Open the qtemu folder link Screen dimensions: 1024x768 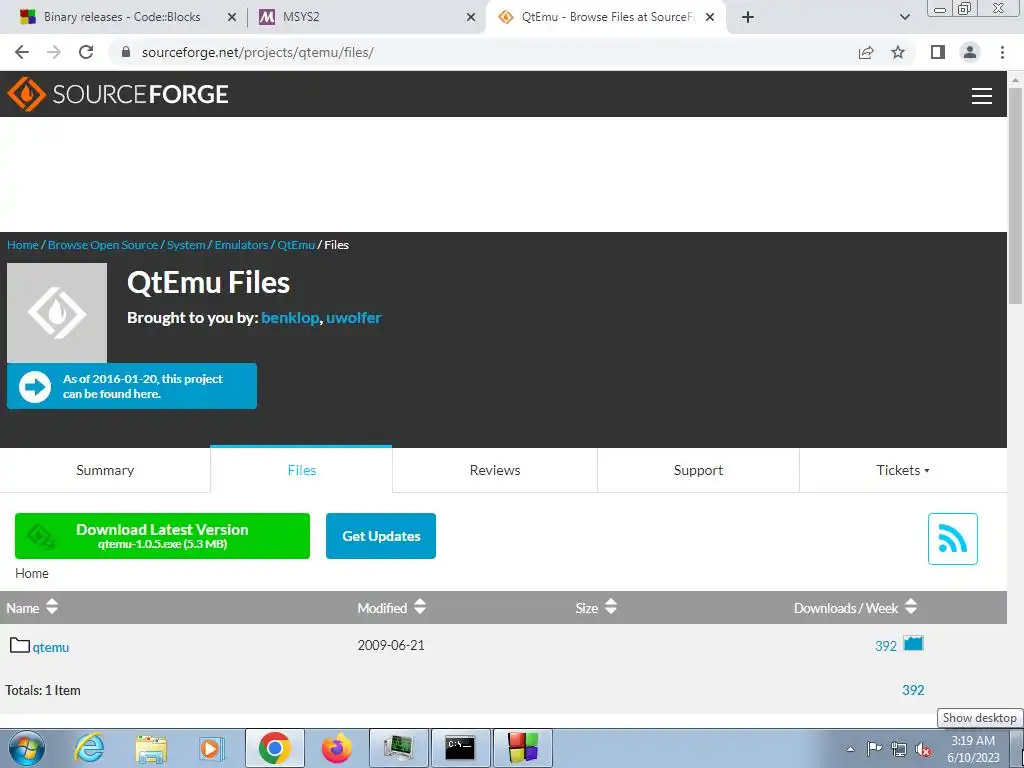pos(51,647)
